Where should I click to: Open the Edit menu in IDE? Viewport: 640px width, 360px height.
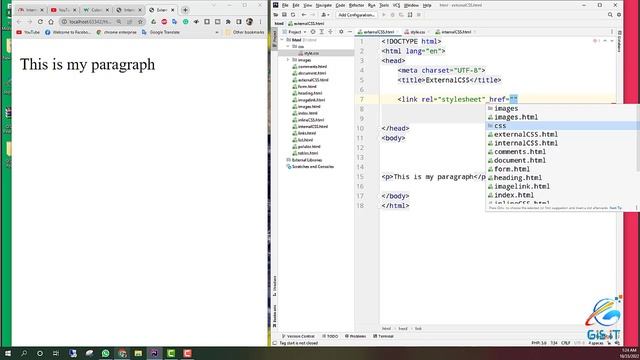296,5
